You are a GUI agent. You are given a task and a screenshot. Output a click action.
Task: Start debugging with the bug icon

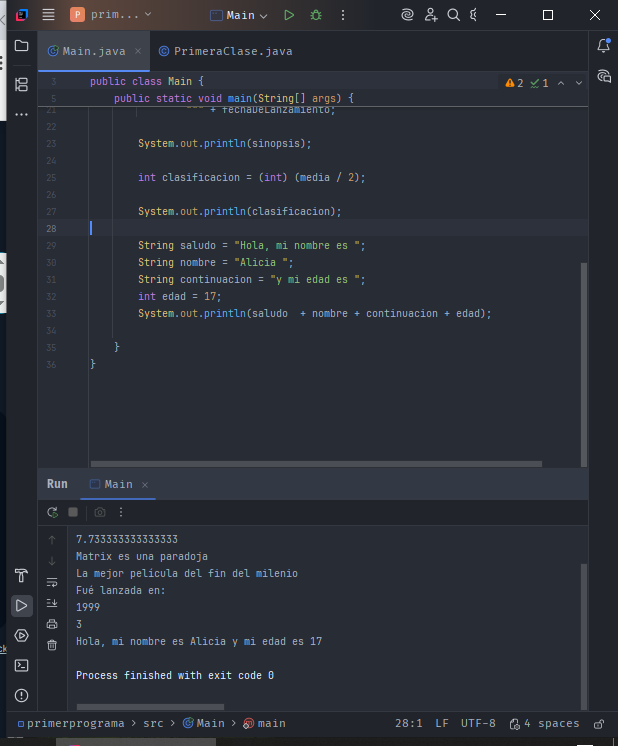[x=316, y=15]
